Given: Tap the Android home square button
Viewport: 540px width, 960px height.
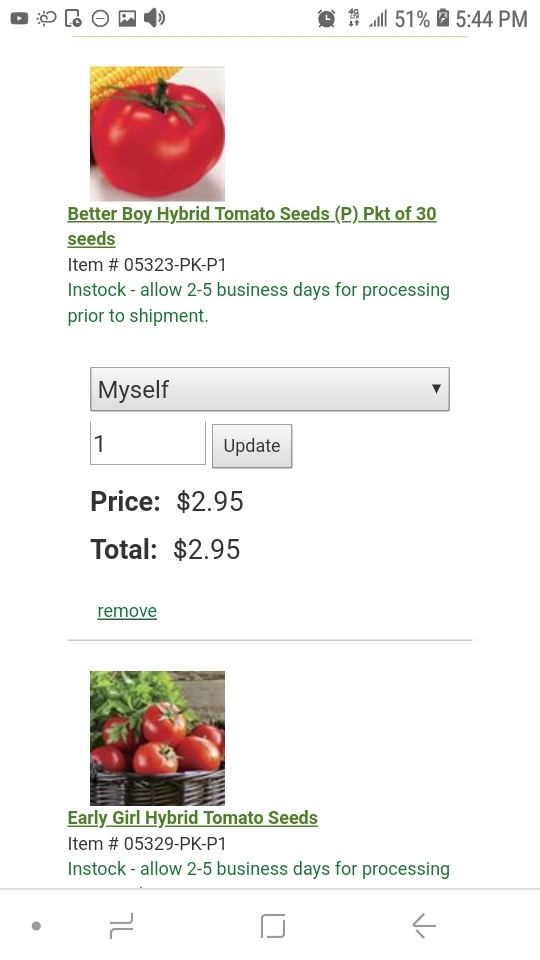Looking at the screenshot, I should [272, 925].
